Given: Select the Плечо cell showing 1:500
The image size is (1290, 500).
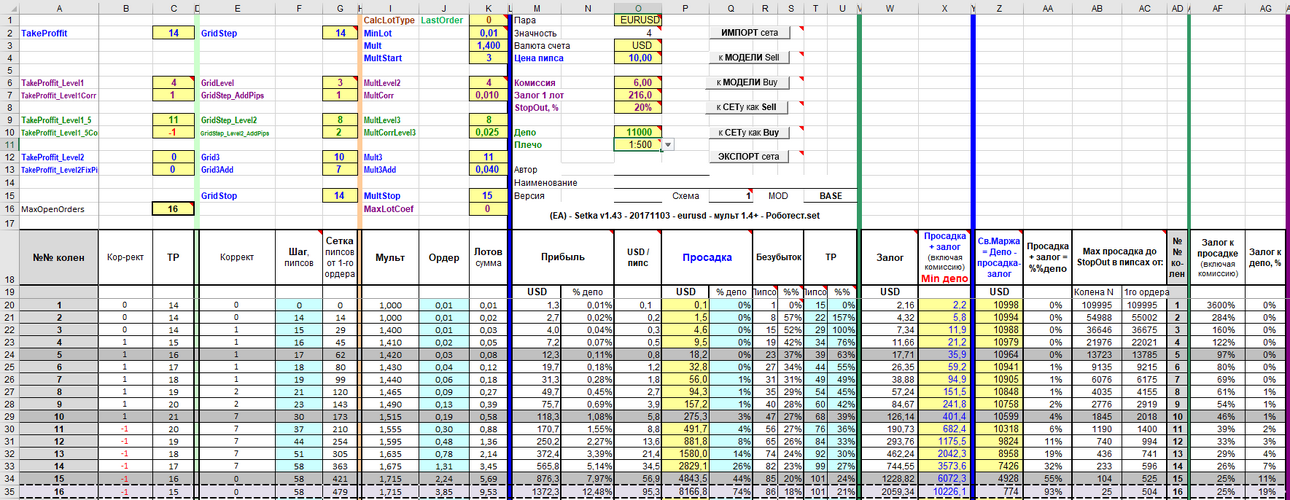Looking at the screenshot, I should pos(638,145).
